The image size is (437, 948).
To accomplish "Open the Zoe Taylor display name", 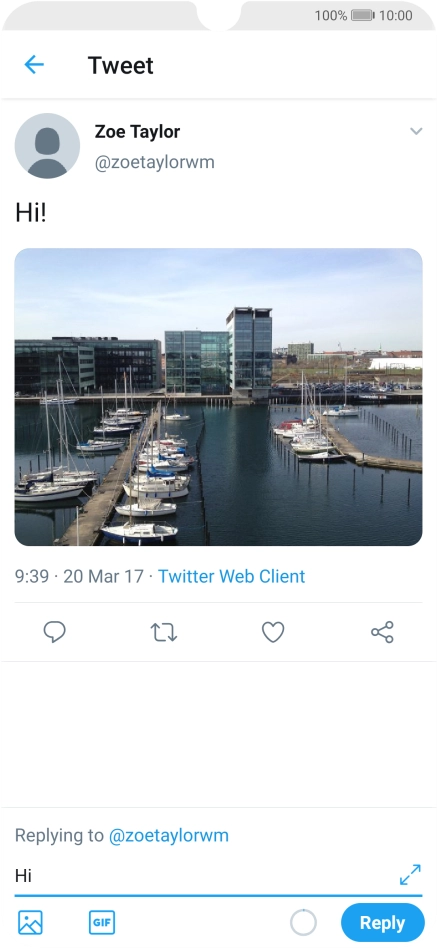I will pyautogui.click(x=137, y=131).
